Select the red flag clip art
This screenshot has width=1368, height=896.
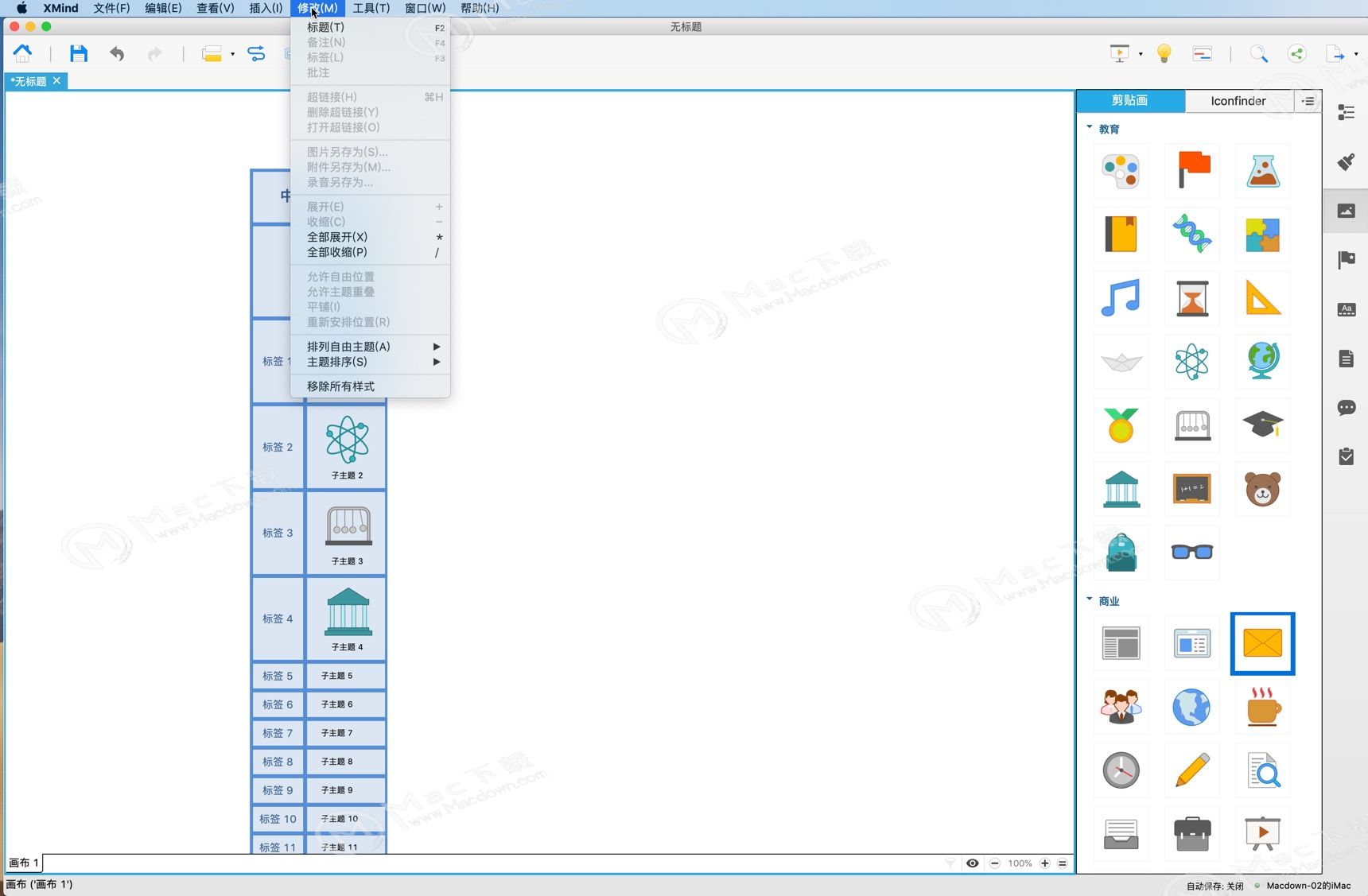[x=1192, y=171]
